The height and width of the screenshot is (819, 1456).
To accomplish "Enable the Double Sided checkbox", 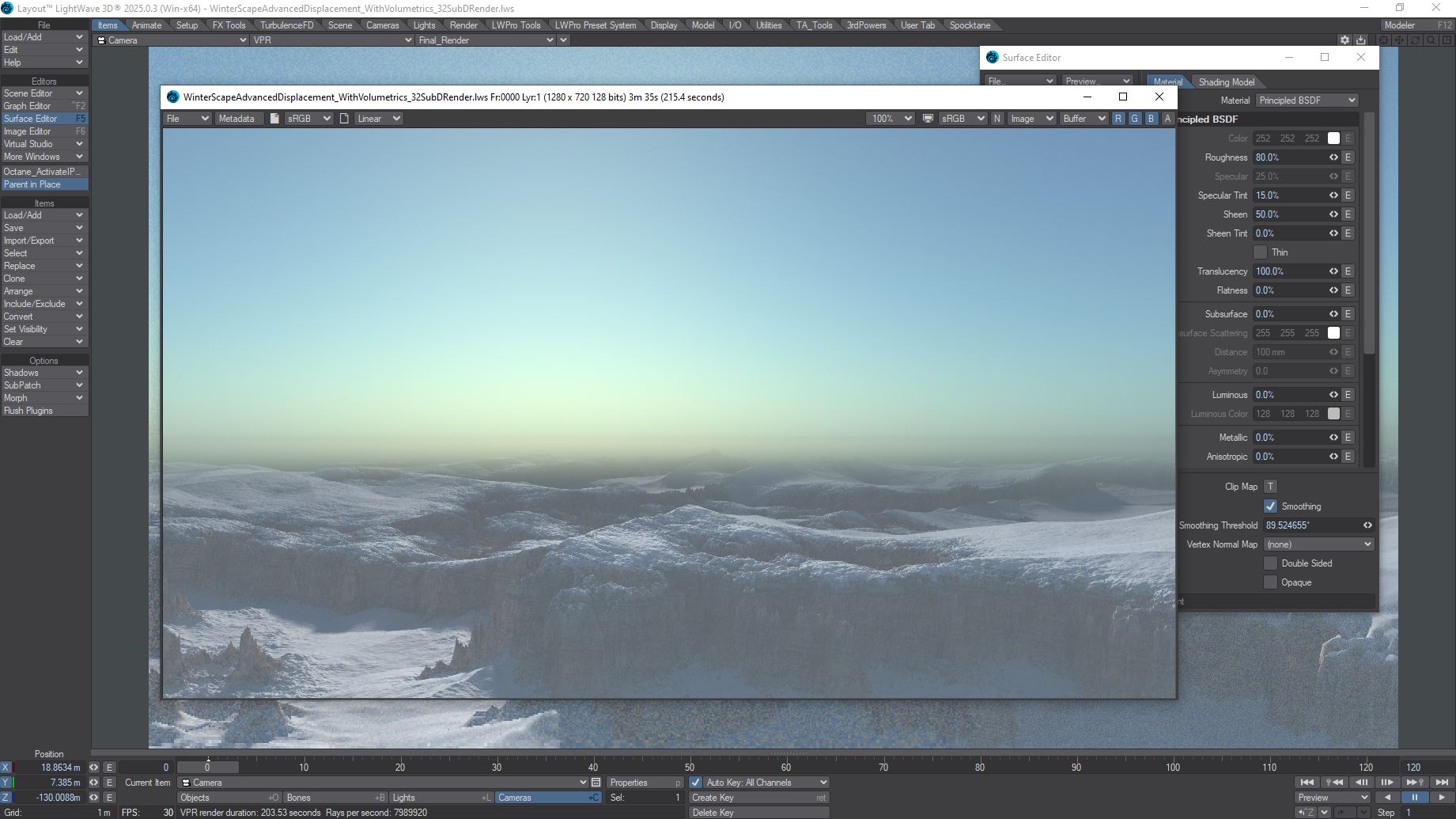I will coord(1270,563).
